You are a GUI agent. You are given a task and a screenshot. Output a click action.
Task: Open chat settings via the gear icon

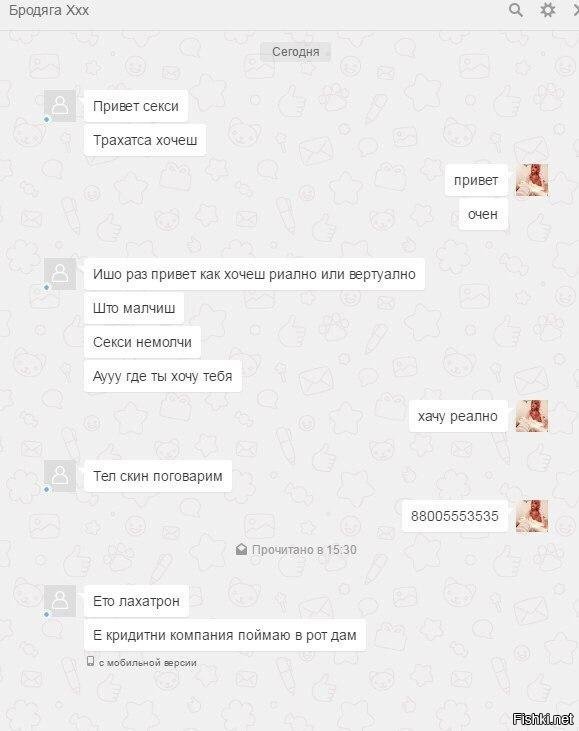[547, 10]
